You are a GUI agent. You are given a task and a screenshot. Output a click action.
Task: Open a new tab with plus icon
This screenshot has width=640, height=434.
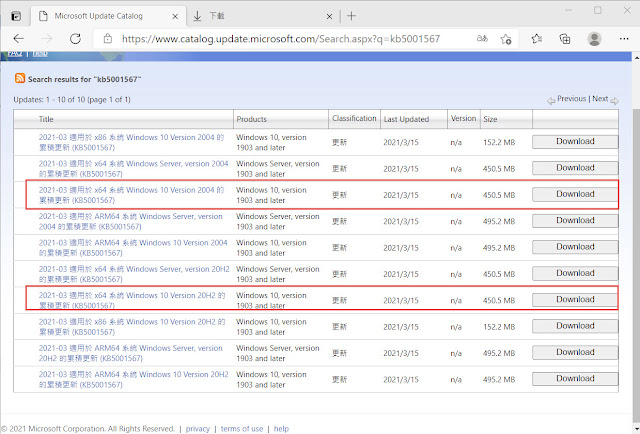(351, 16)
